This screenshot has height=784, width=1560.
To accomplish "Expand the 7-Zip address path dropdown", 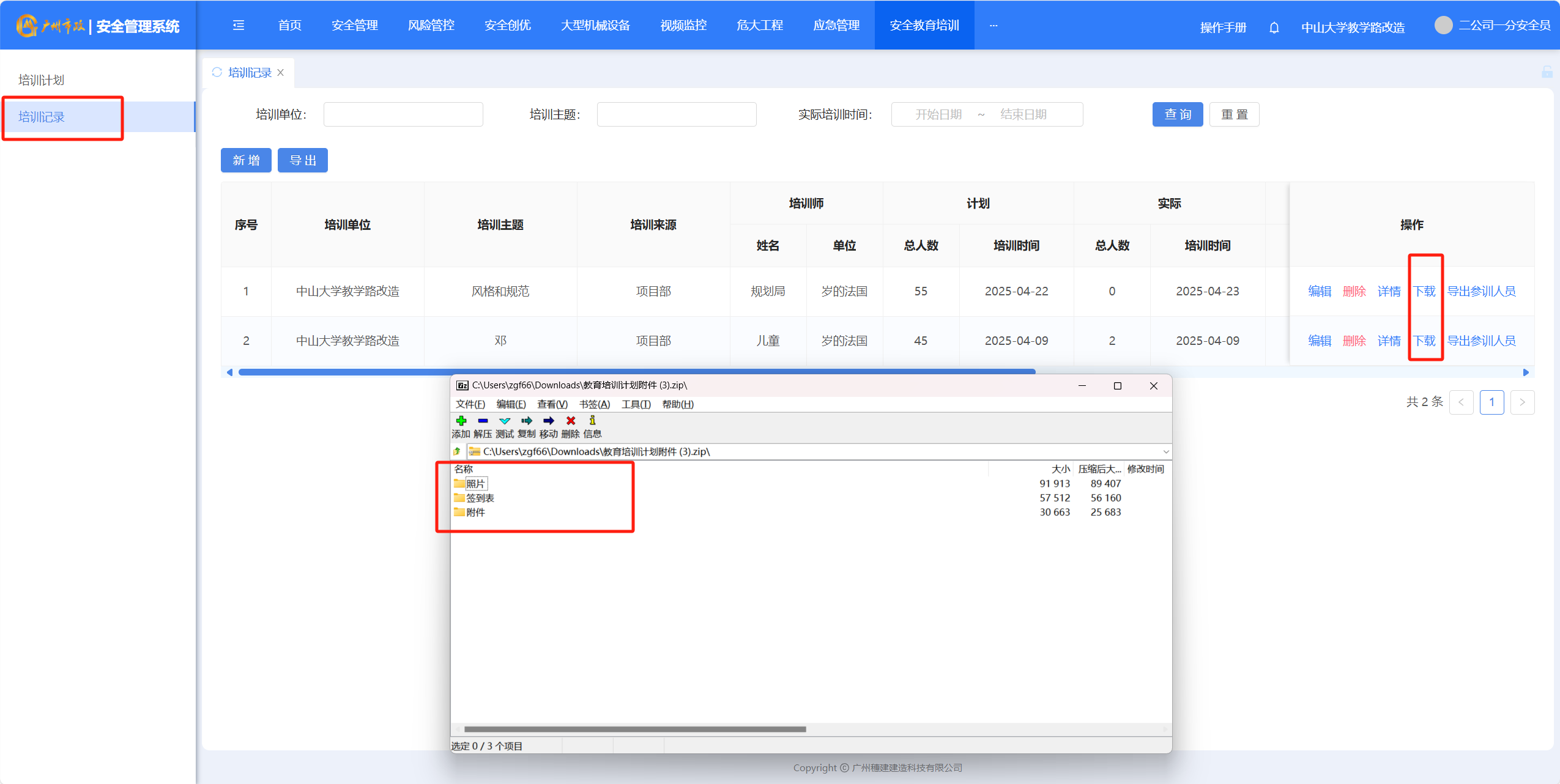I will 1165,451.
